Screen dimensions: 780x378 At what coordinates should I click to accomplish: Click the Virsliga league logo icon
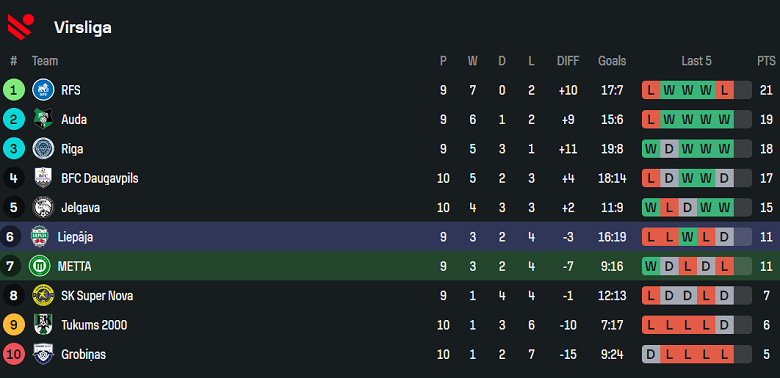pos(21,26)
